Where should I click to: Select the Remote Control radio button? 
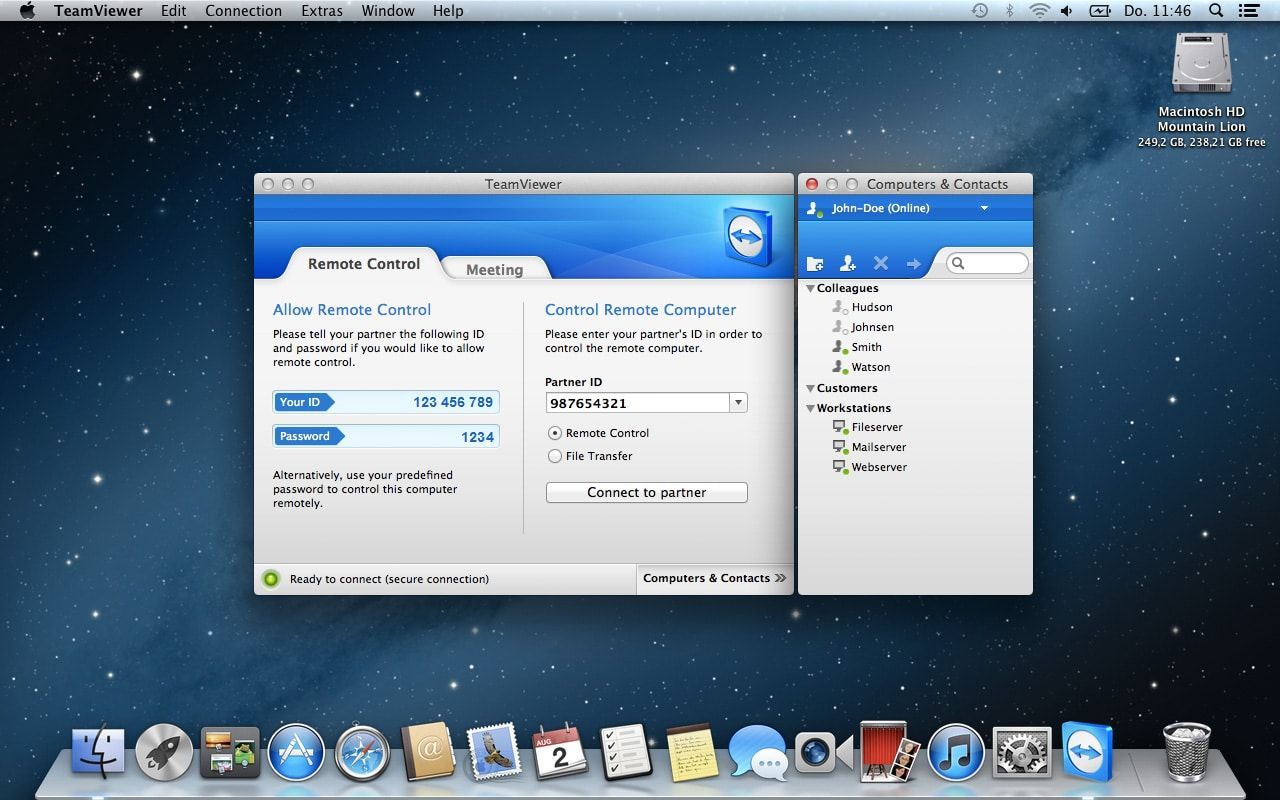tap(555, 433)
